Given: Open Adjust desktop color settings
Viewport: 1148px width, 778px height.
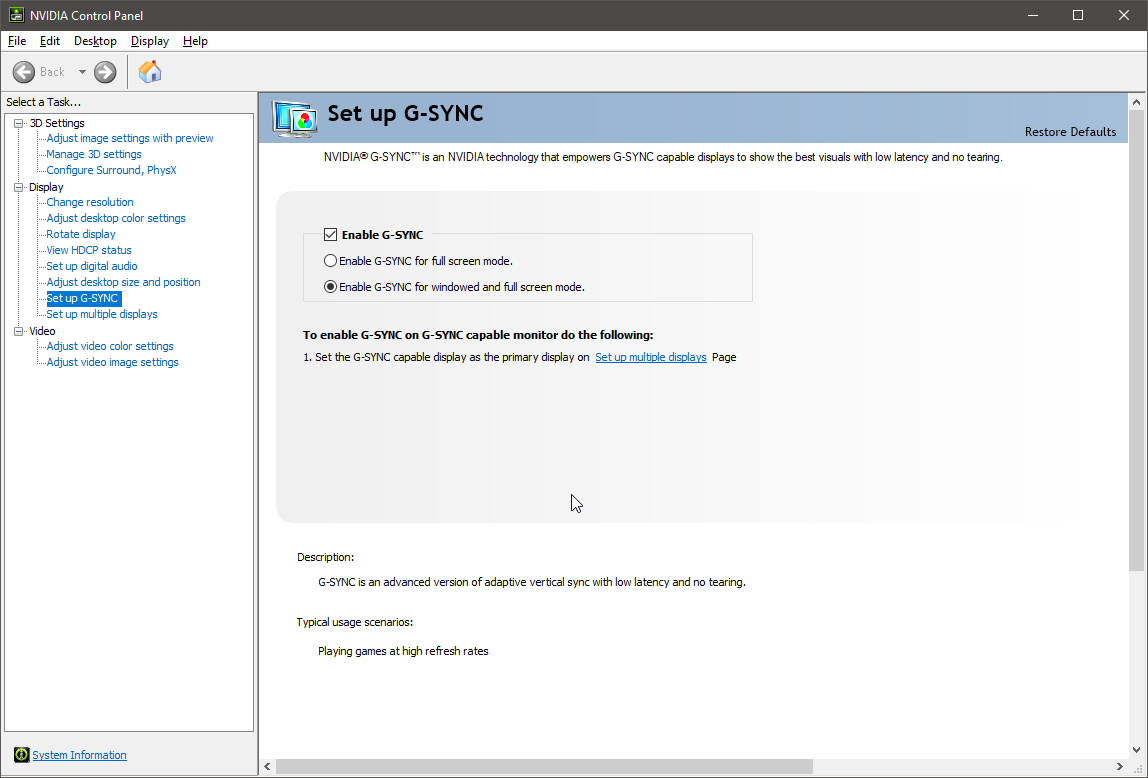Looking at the screenshot, I should point(116,218).
